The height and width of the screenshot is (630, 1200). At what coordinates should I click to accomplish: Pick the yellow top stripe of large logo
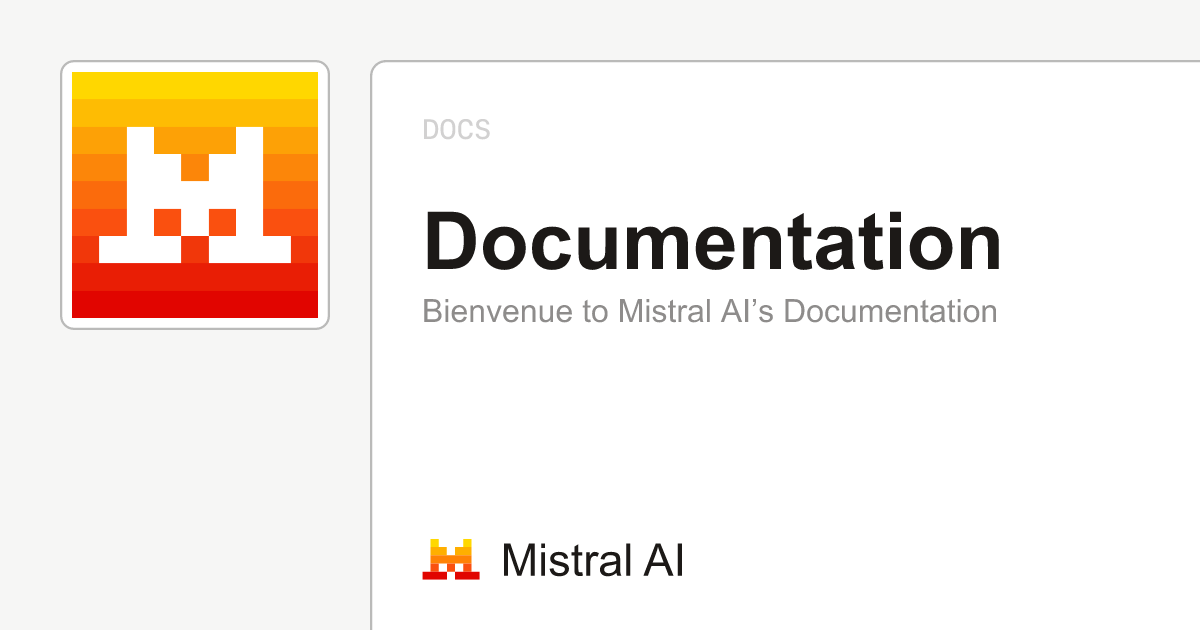tap(195, 85)
